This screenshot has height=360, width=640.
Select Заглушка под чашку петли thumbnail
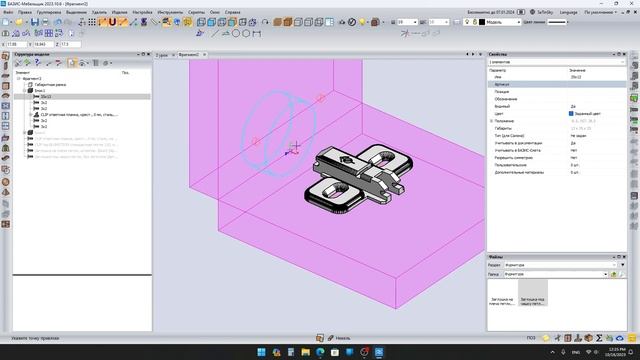point(533,293)
